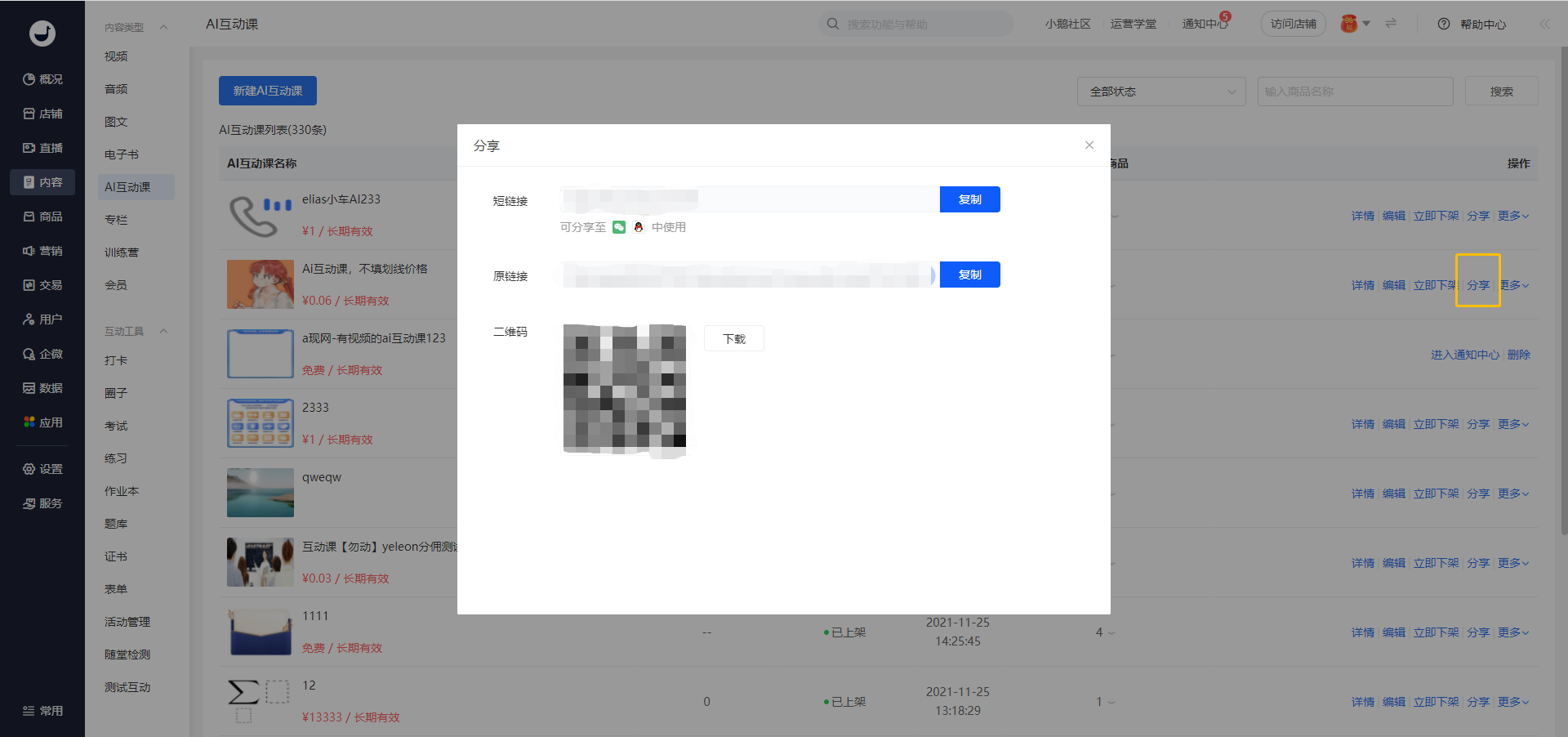Collapse panel with double-chevron icon at top-right
The width and height of the screenshot is (1568, 737).
pyautogui.click(x=1544, y=25)
